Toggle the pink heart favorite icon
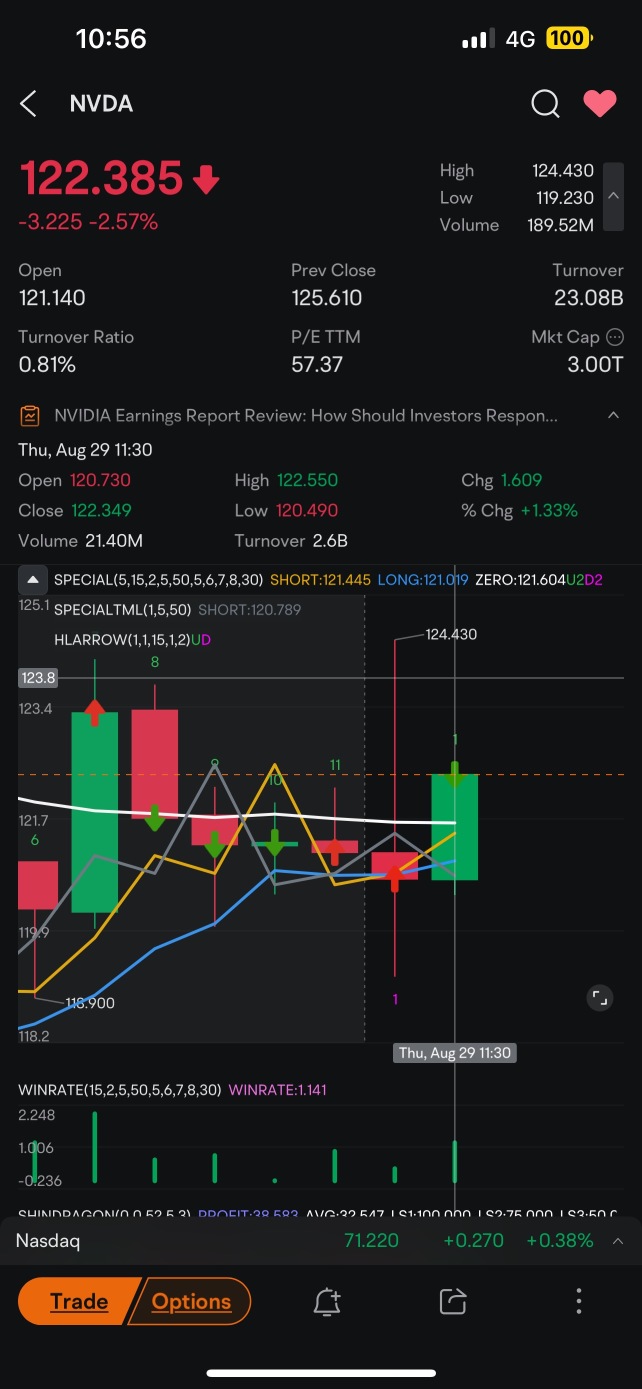Viewport: 642px width, 1389px height. pos(600,103)
